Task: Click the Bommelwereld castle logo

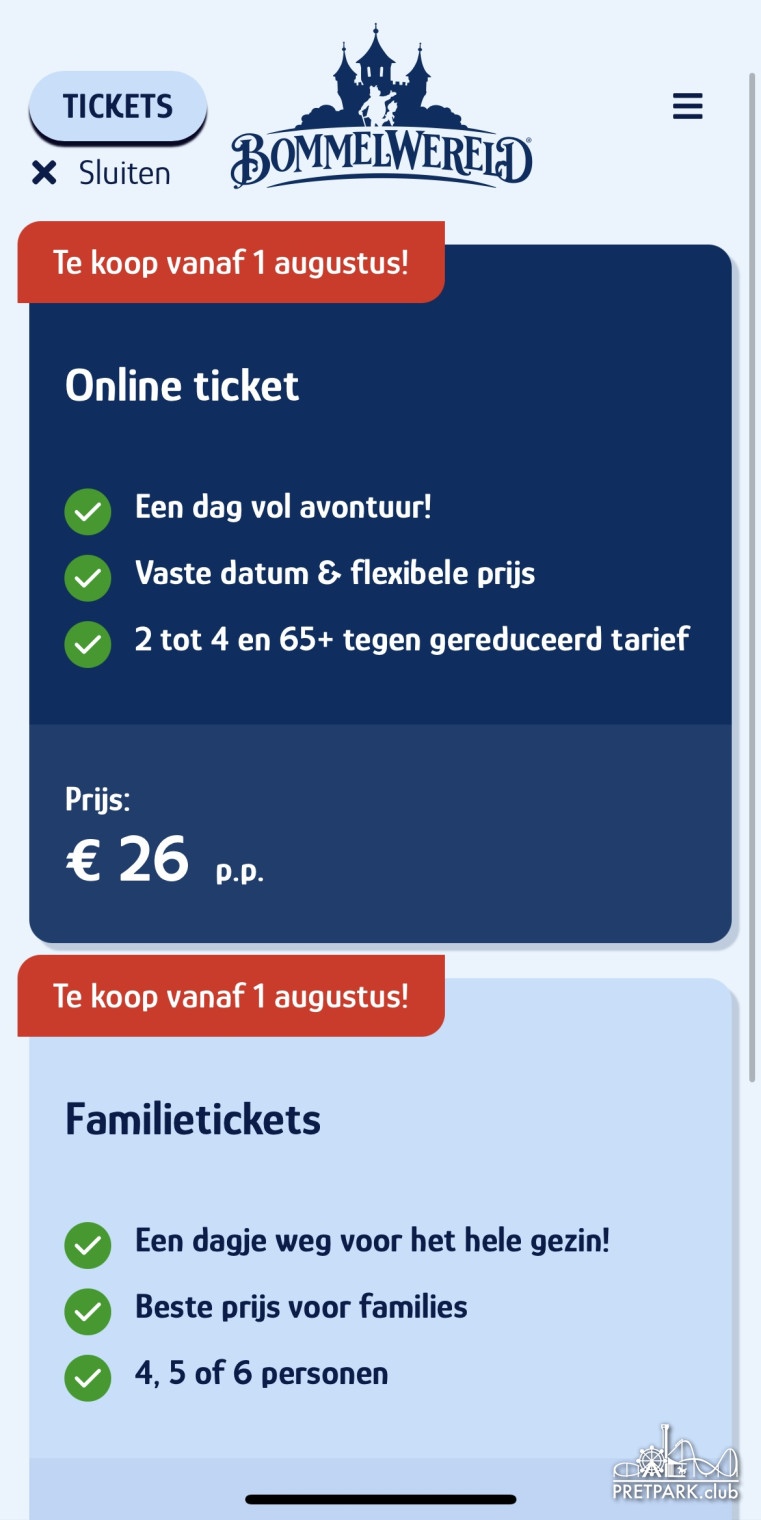Action: click(381, 109)
